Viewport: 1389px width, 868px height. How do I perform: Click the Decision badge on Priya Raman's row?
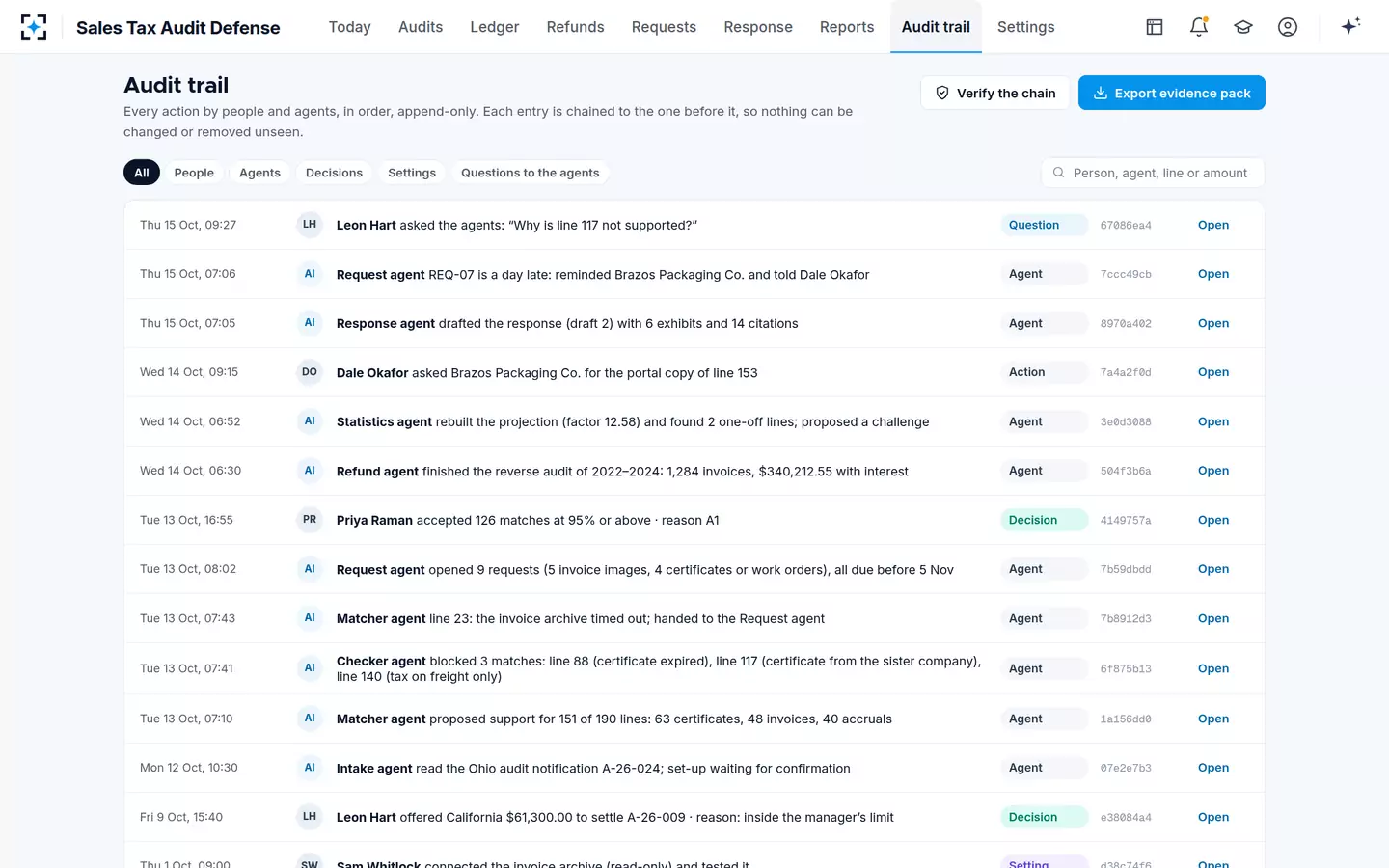click(x=1044, y=520)
